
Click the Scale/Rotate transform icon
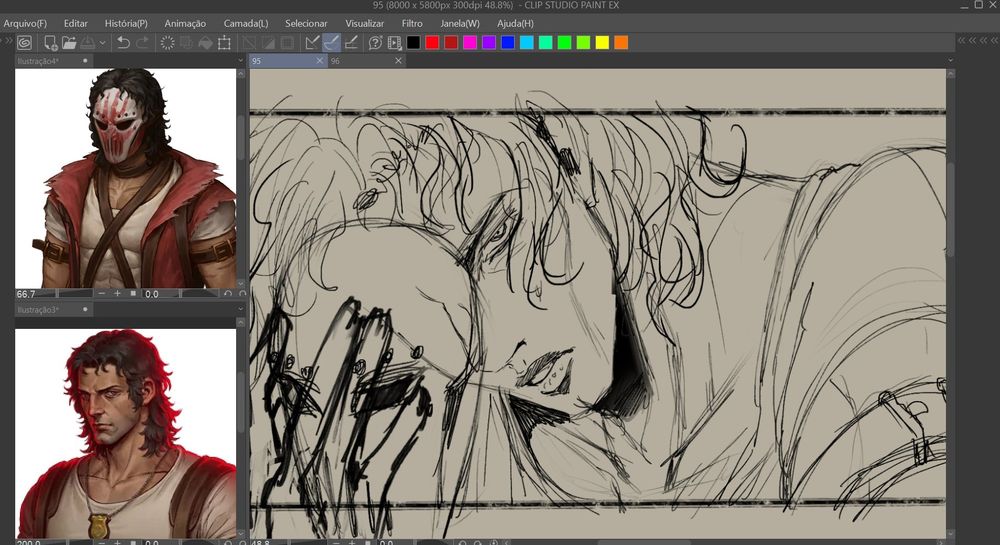point(224,43)
